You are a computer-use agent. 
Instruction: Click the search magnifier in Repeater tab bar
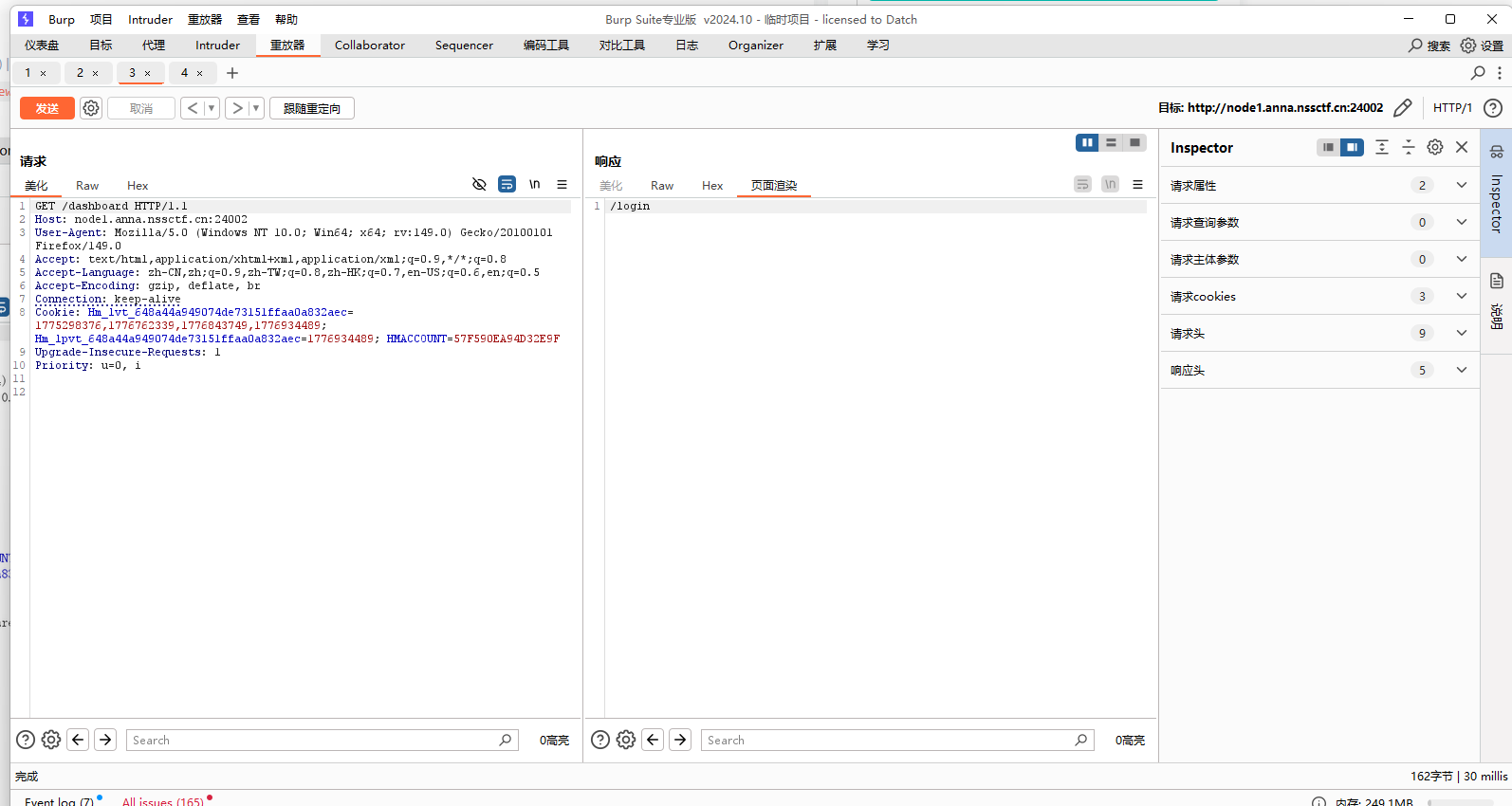(1477, 73)
